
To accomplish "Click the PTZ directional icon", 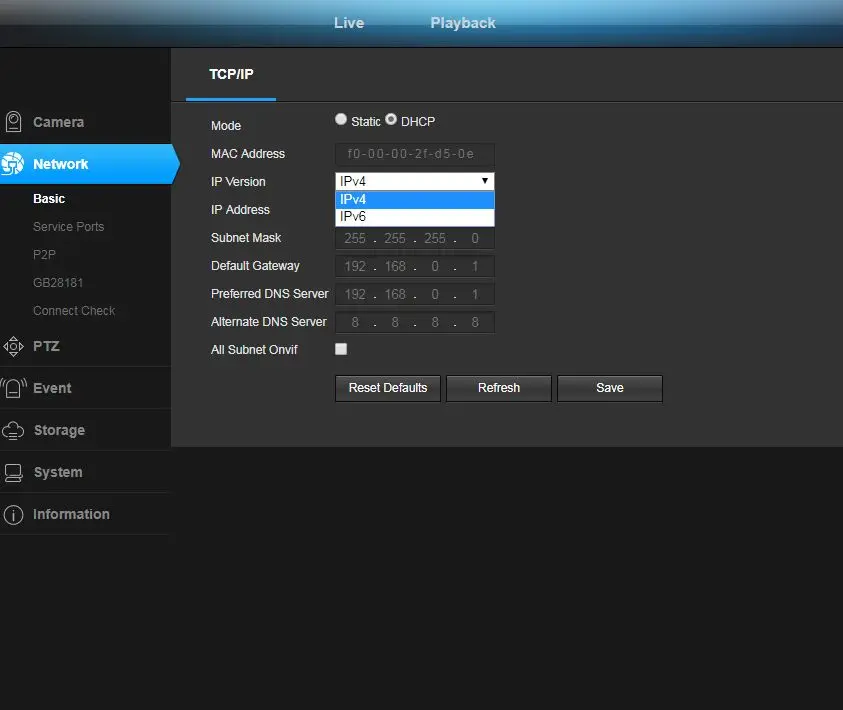I will tap(13, 346).
